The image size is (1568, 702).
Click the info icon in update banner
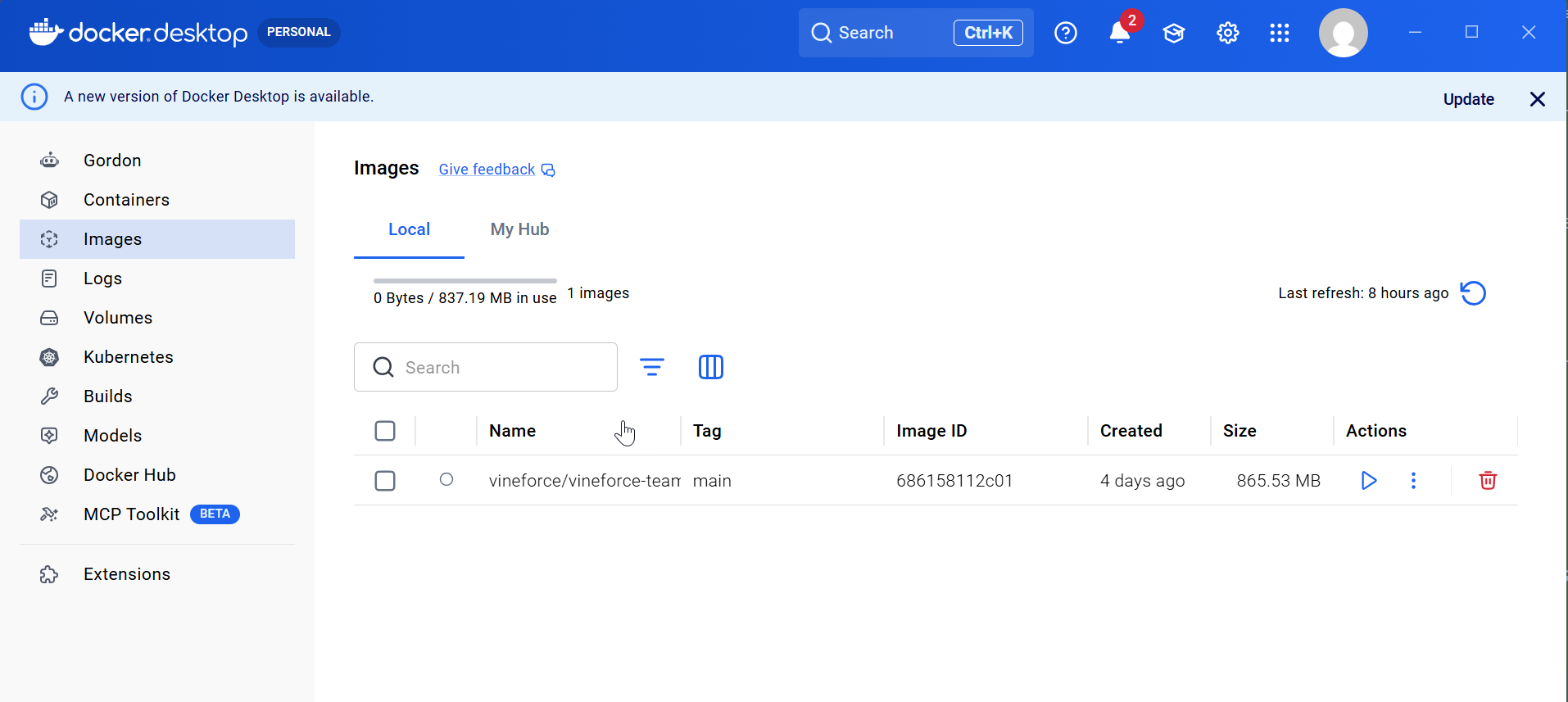tap(34, 97)
